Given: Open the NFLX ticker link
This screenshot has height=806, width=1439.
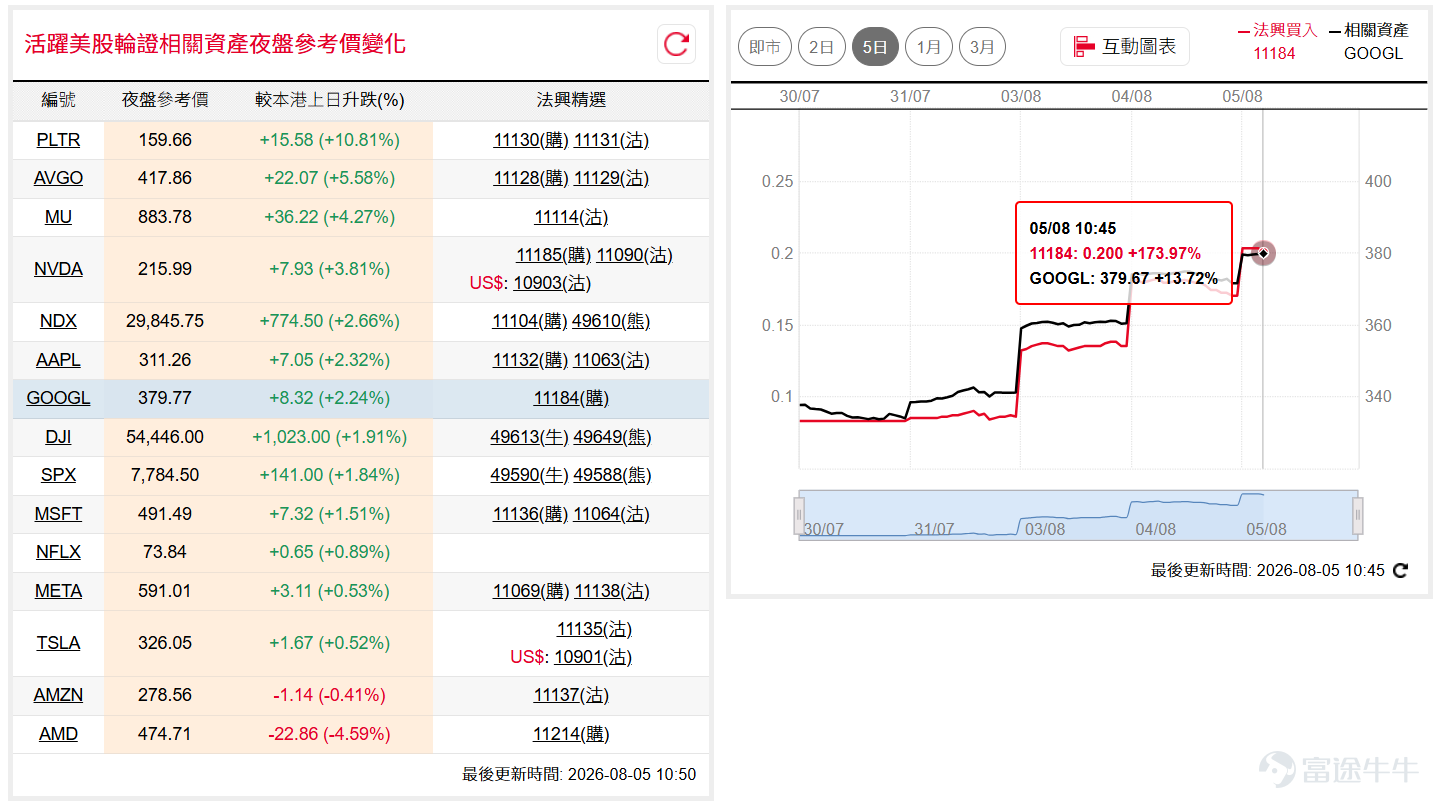Looking at the screenshot, I should click(x=58, y=552).
